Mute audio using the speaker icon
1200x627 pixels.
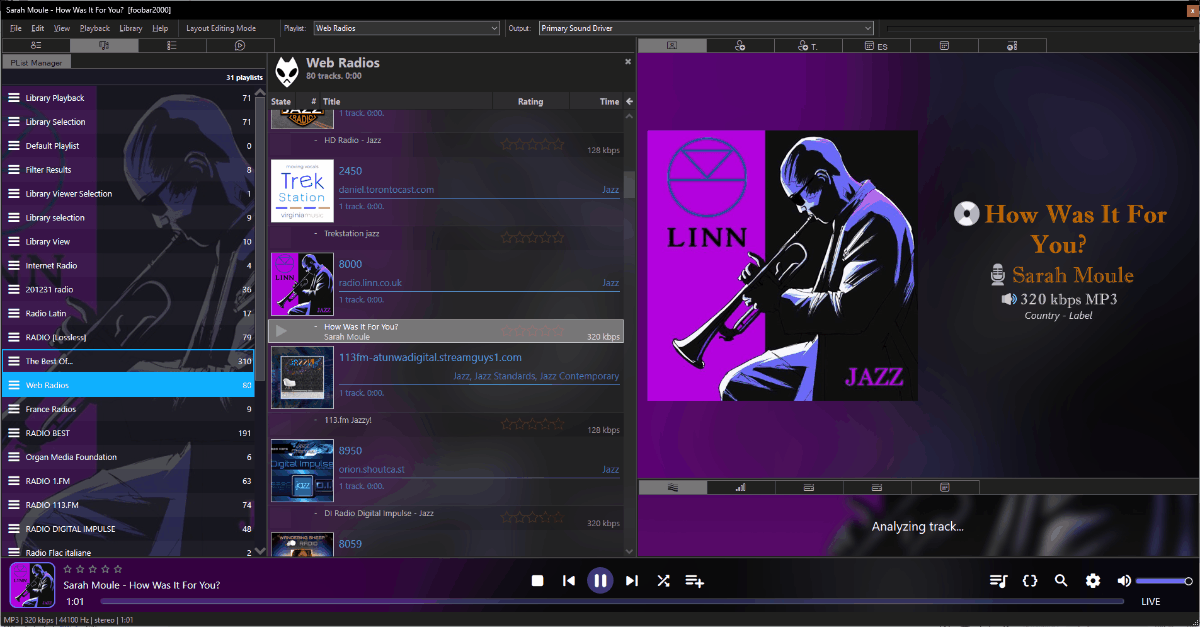point(1124,581)
